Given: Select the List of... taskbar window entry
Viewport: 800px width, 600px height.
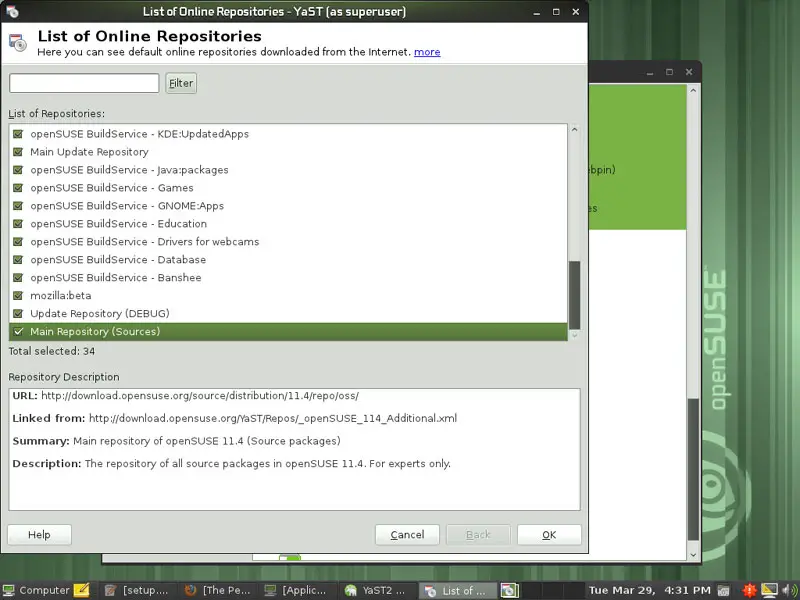Looking at the screenshot, I should coord(457,590).
